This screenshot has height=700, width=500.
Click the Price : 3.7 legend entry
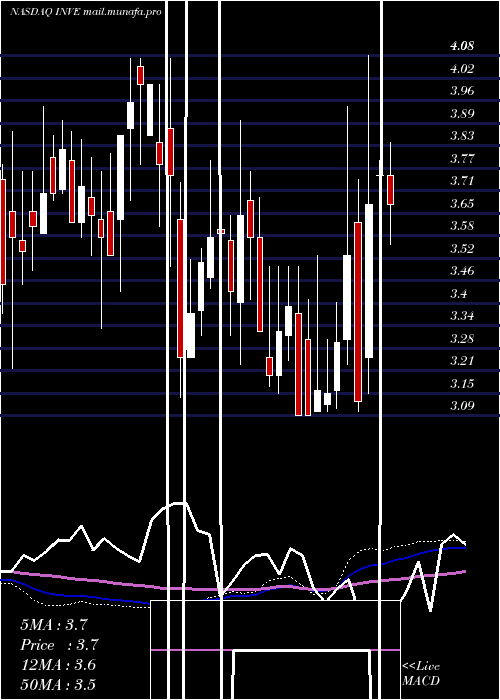point(59,645)
